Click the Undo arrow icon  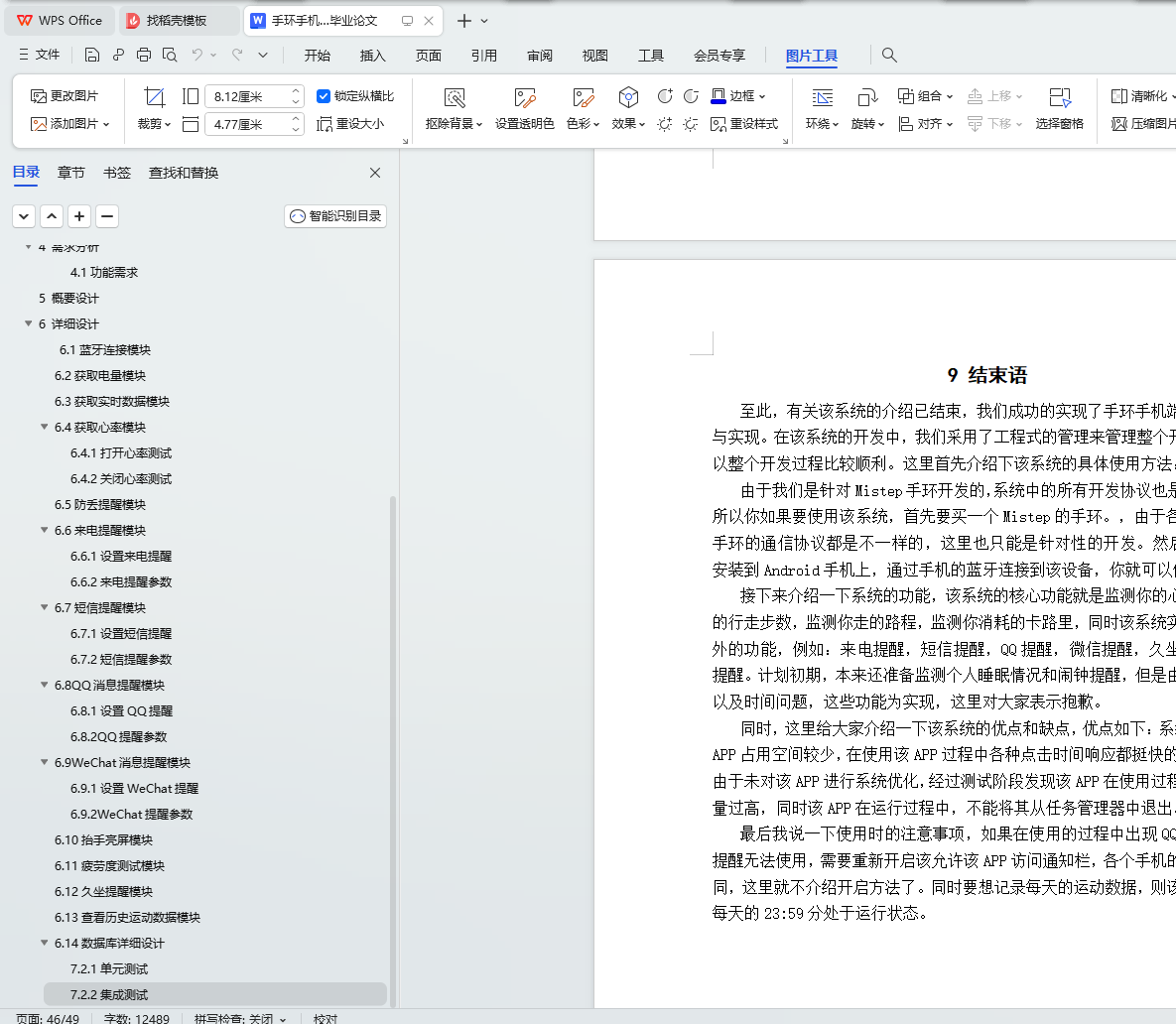(197, 55)
